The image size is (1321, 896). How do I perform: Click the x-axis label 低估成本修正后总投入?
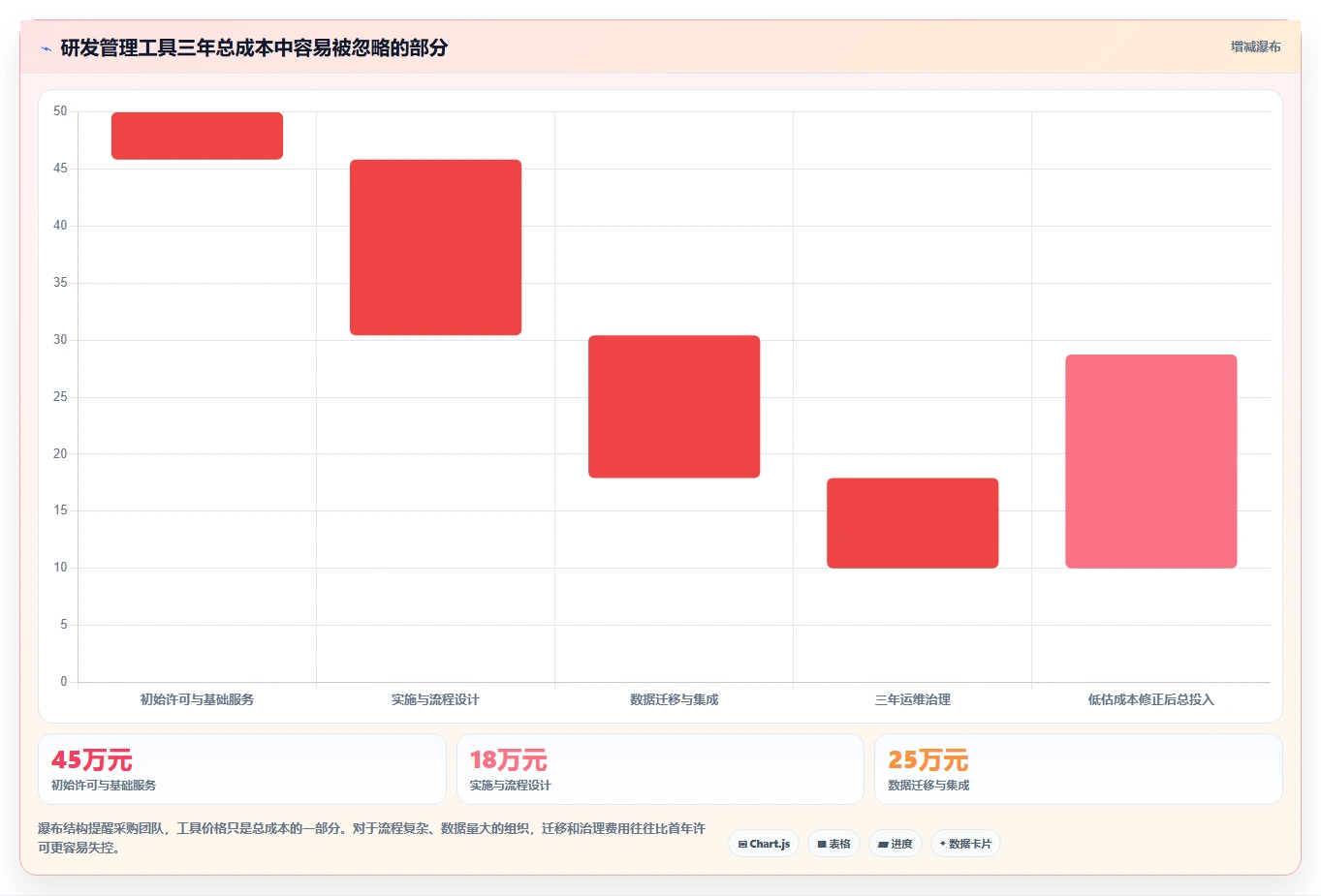(1150, 699)
